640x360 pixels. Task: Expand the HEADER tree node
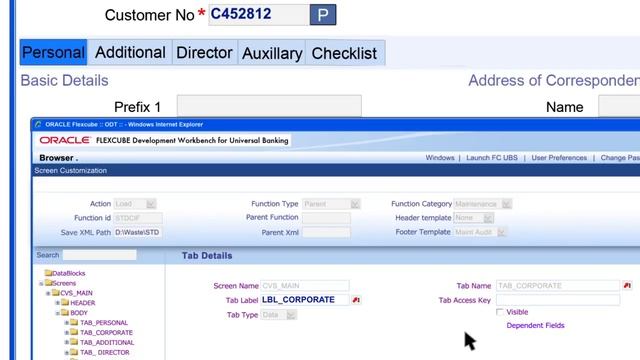pos(58,303)
